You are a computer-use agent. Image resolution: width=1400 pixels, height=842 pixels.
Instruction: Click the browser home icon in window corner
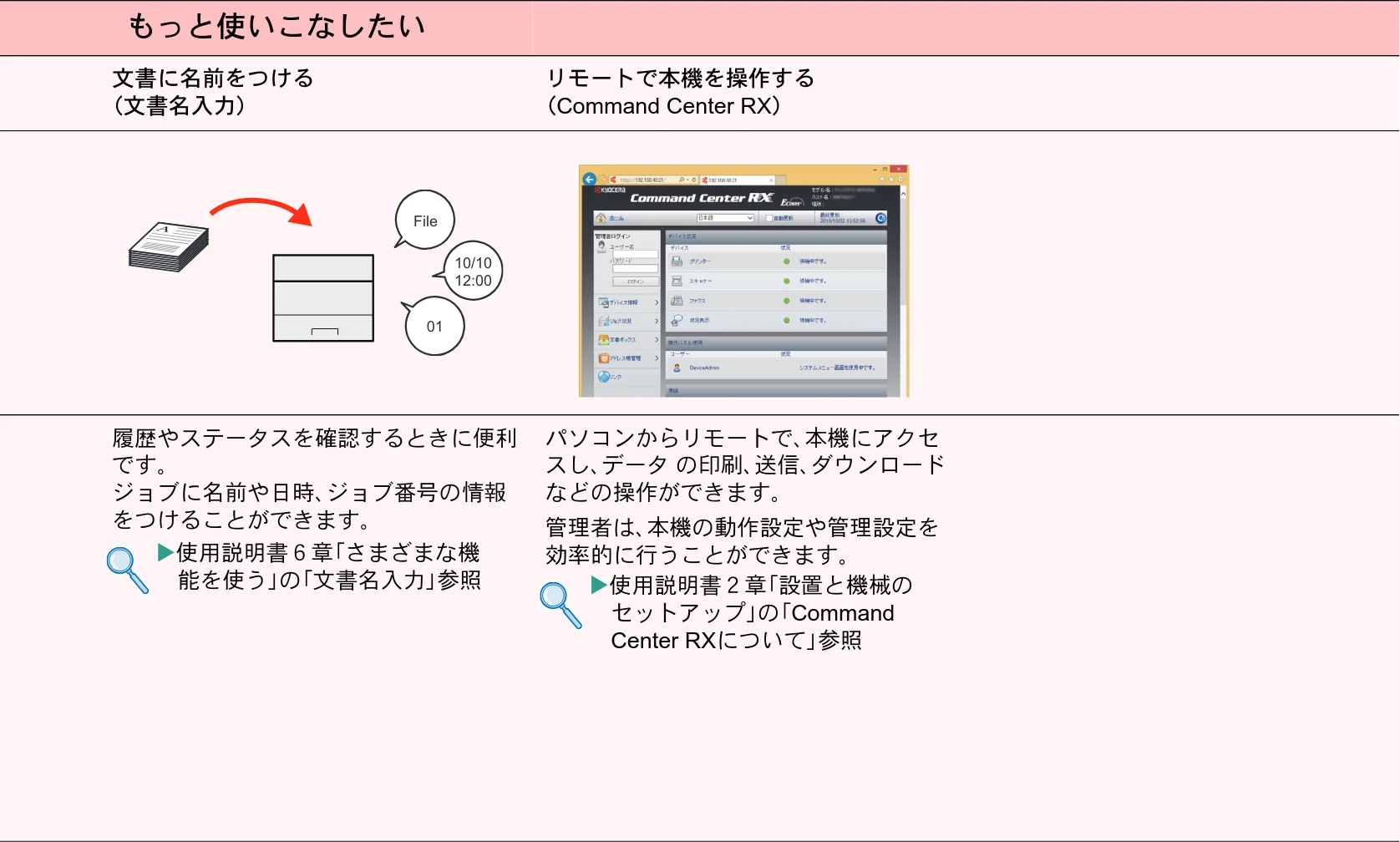881,180
